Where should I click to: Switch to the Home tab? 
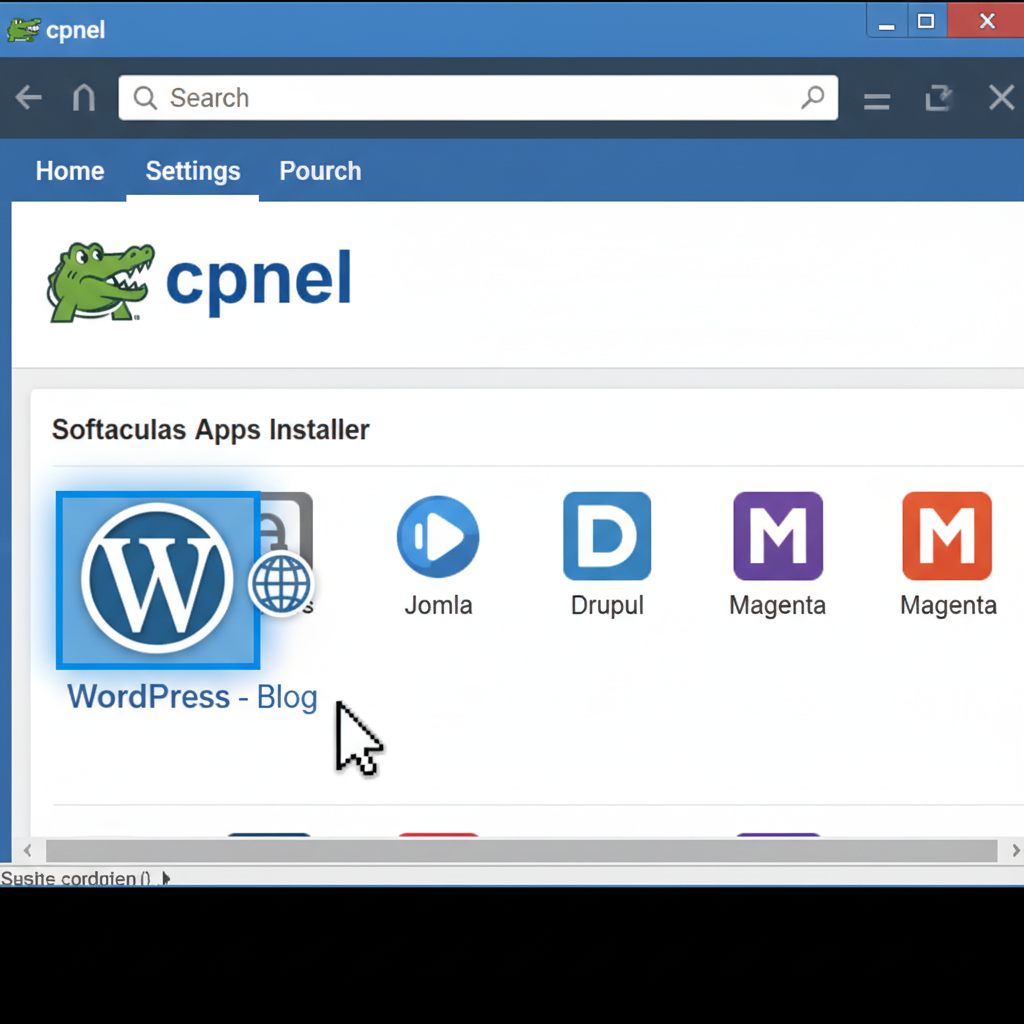(x=70, y=171)
